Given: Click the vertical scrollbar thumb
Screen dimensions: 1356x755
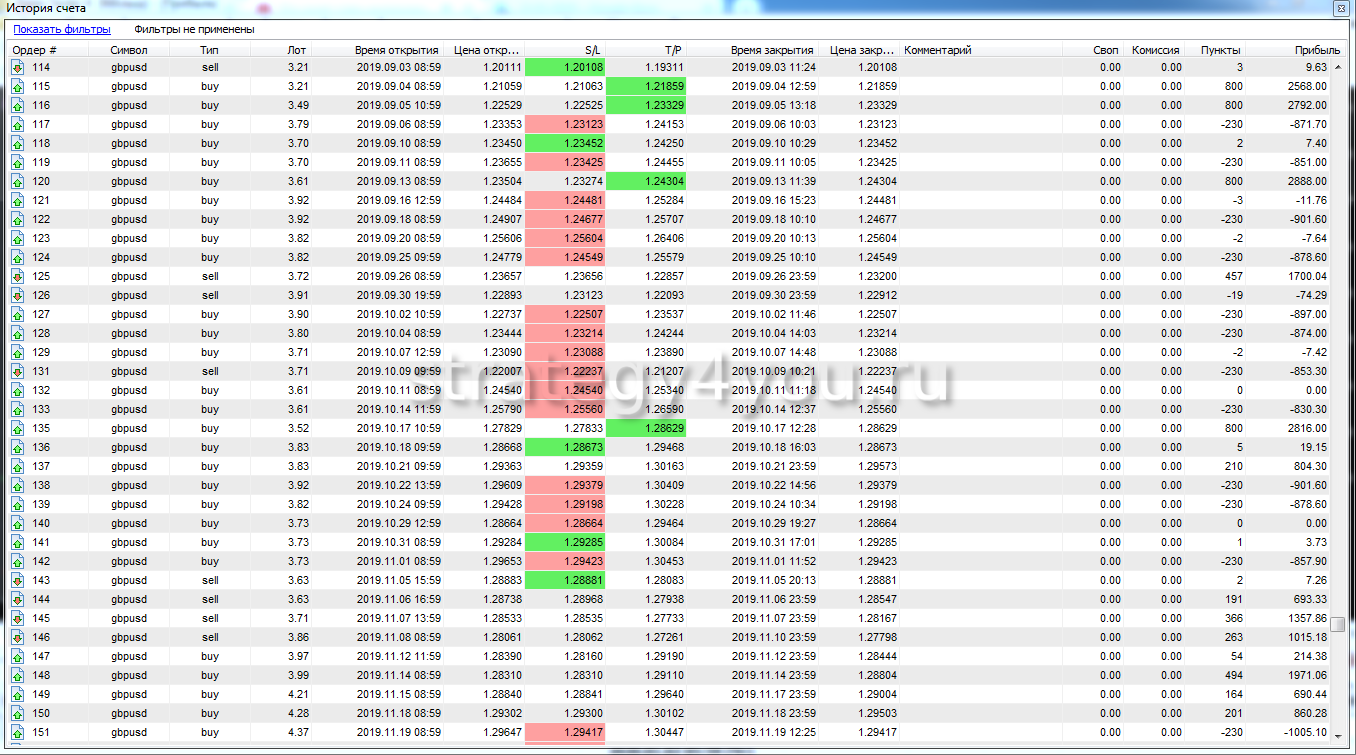Looking at the screenshot, I should pyautogui.click(x=1338, y=624).
